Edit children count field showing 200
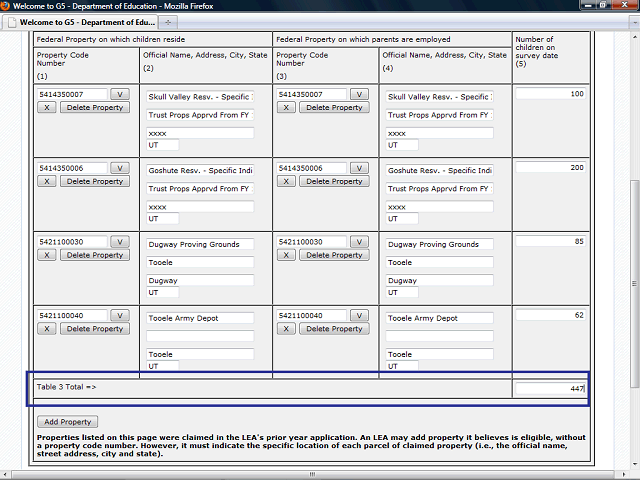The width and height of the screenshot is (640, 480). (x=551, y=167)
